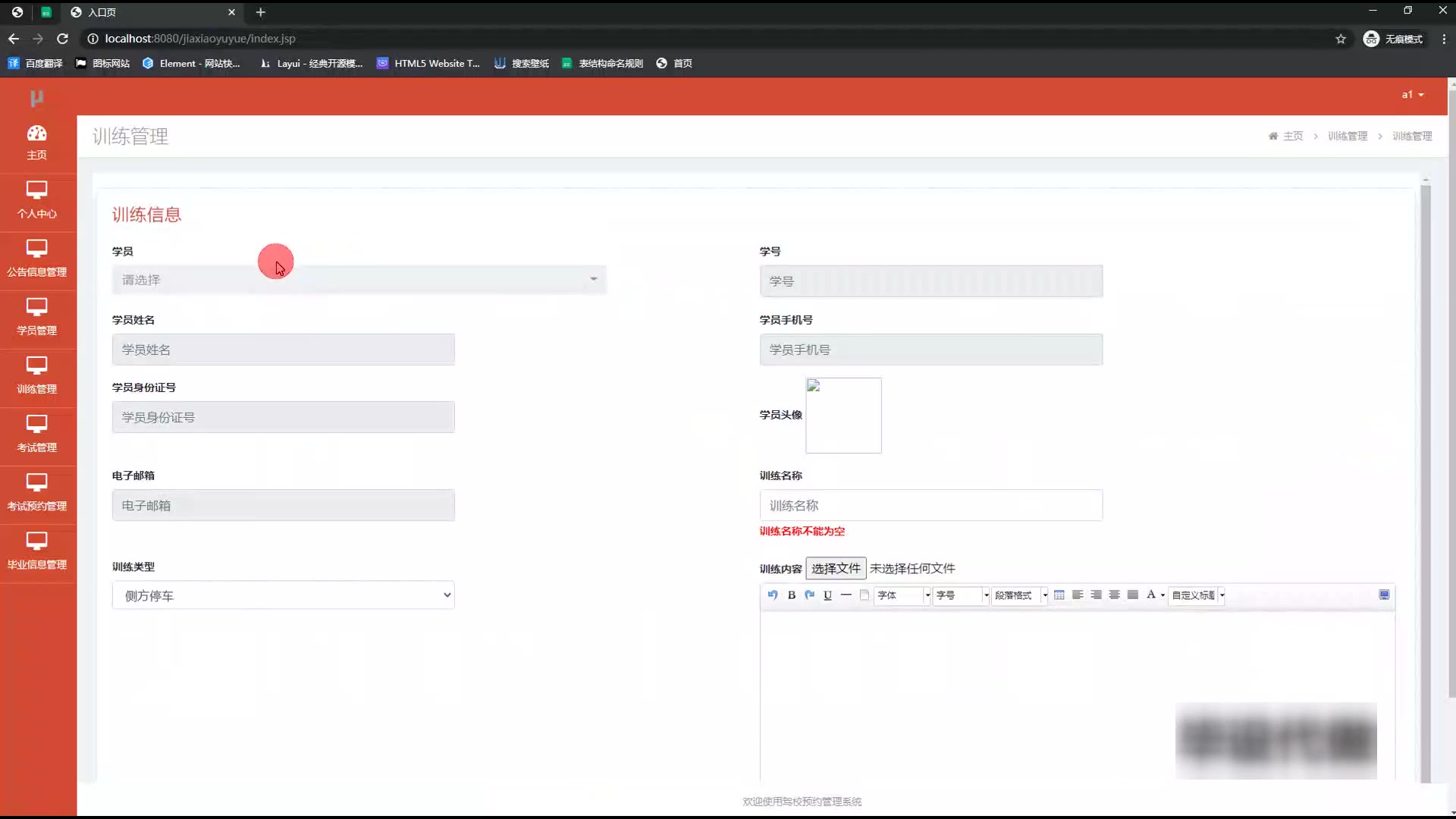Click the 电子邮箱 input field

coord(284,505)
